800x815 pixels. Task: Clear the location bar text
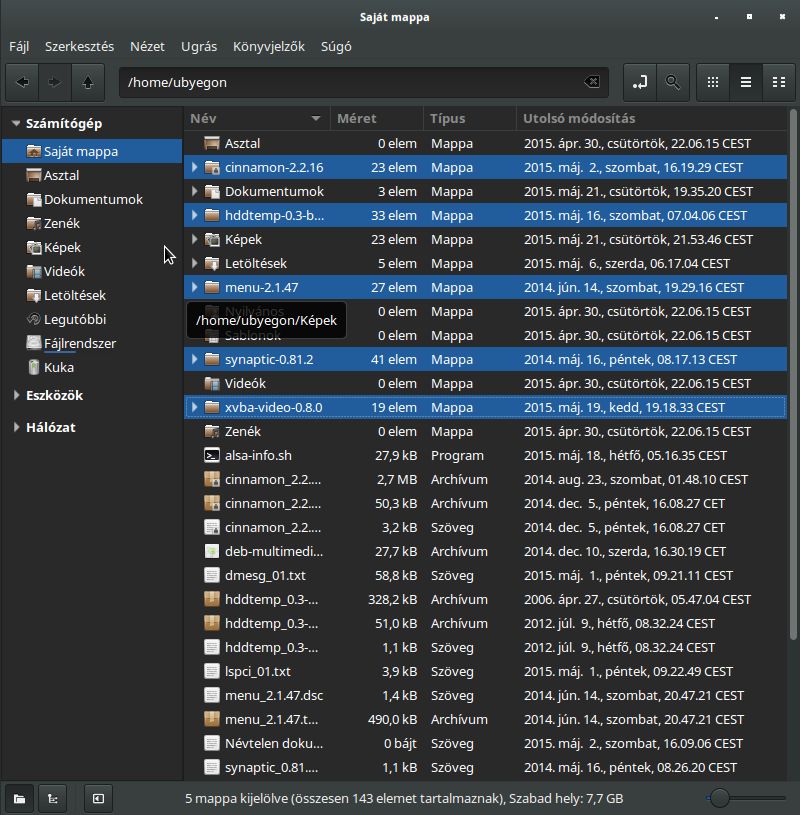[x=592, y=82]
